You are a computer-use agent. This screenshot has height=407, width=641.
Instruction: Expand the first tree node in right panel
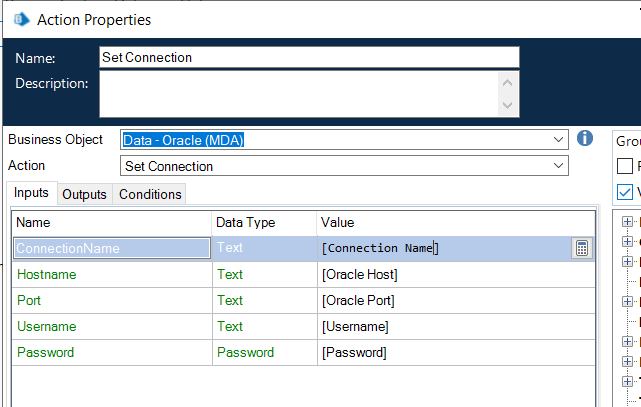(x=627, y=222)
